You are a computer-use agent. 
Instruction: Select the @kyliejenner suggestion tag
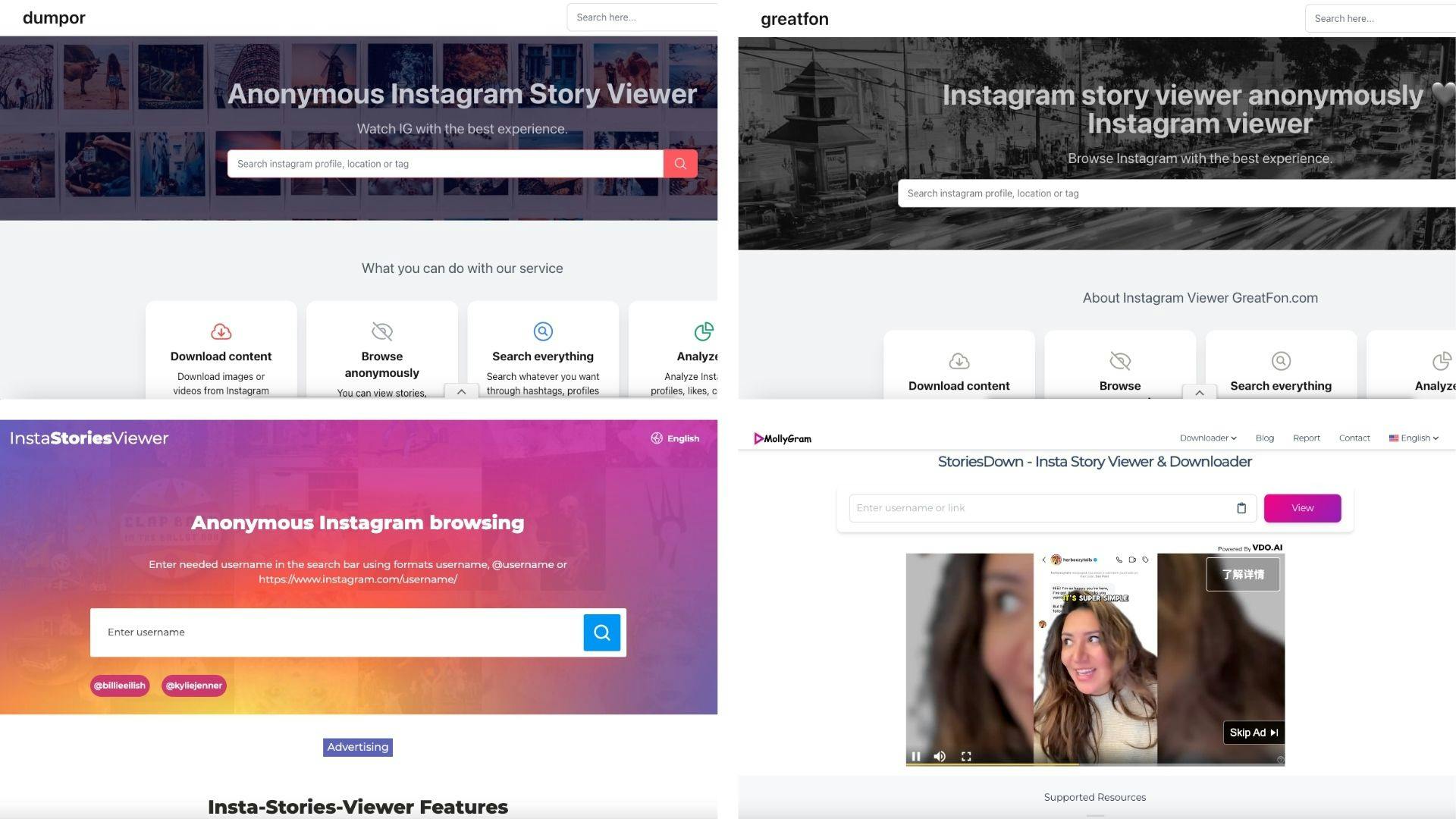(x=194, y=686)
